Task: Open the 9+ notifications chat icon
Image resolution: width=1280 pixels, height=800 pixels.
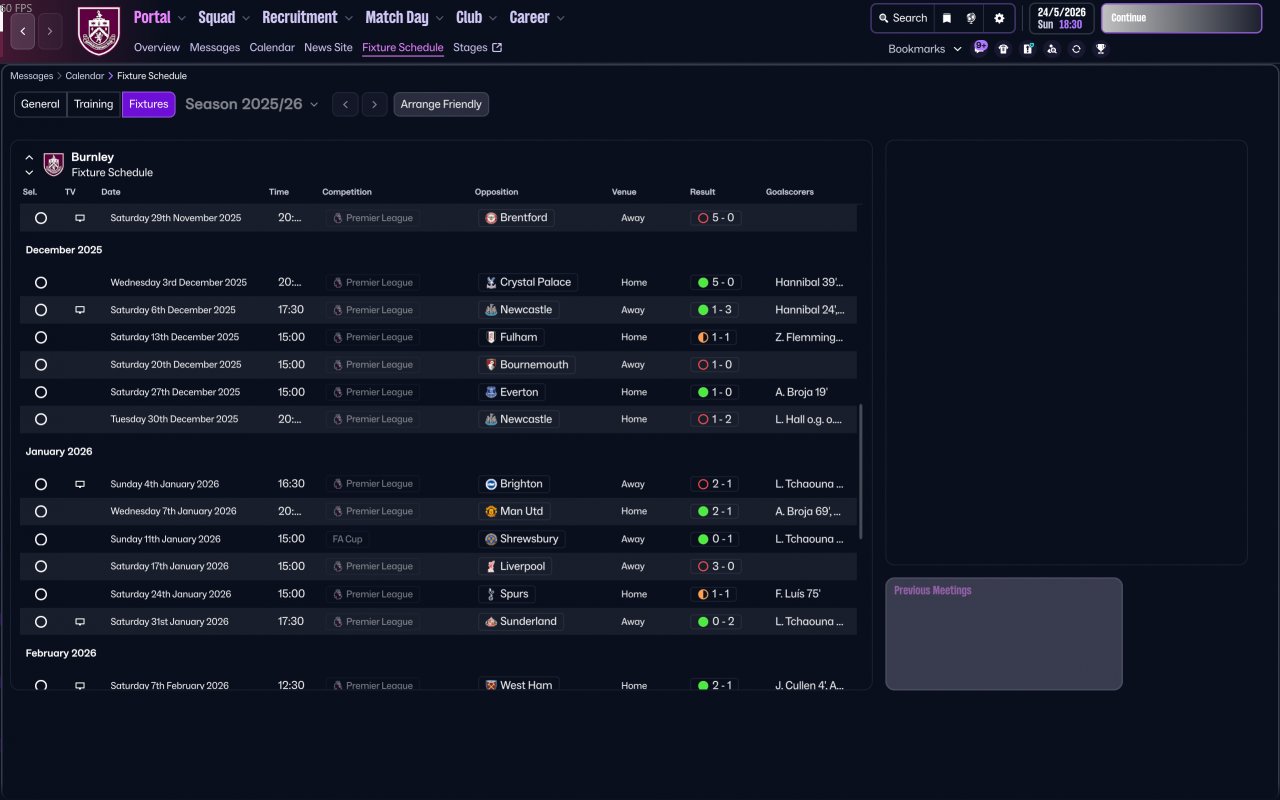Action: point(980,48)
